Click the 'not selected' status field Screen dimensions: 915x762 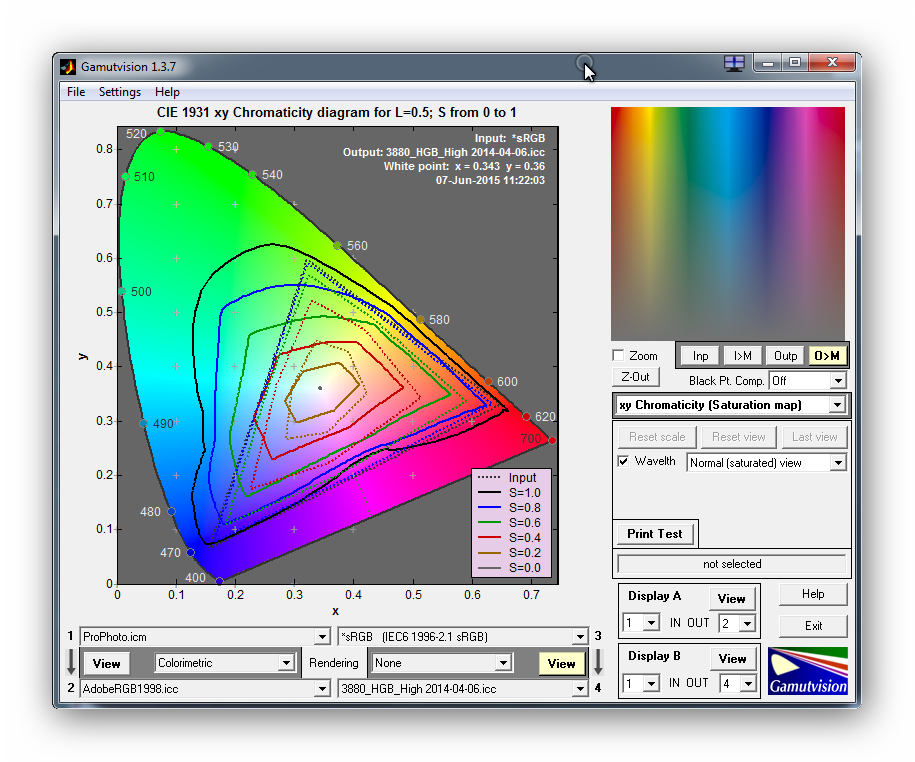(732, 564)
